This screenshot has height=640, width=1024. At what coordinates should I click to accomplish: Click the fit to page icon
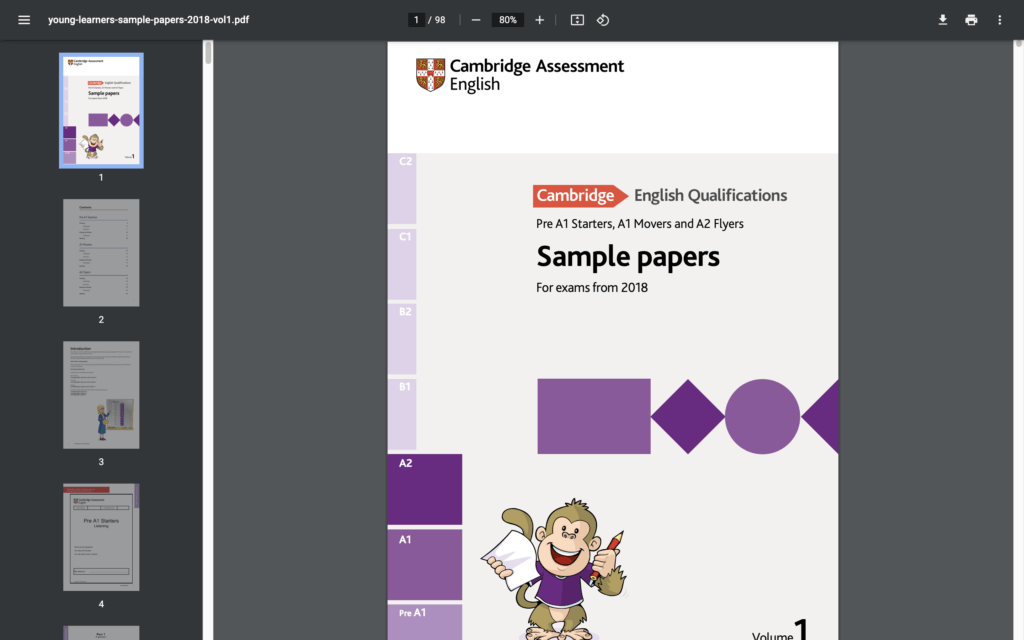pos(577,20)
